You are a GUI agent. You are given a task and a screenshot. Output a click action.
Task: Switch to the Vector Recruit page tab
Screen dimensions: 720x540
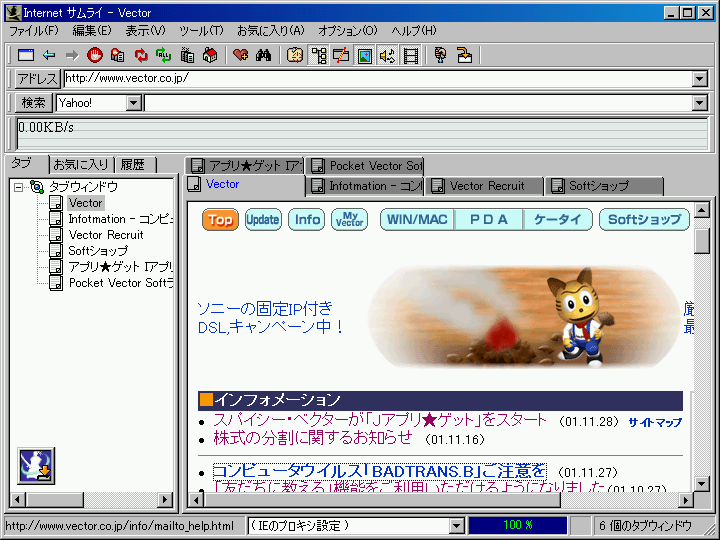click(x=484, y=186)
